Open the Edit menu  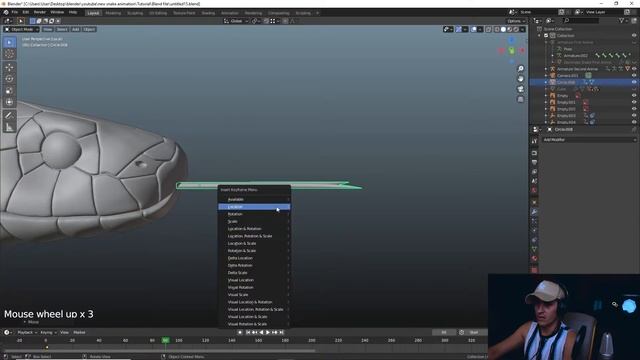tap(26, 12)
